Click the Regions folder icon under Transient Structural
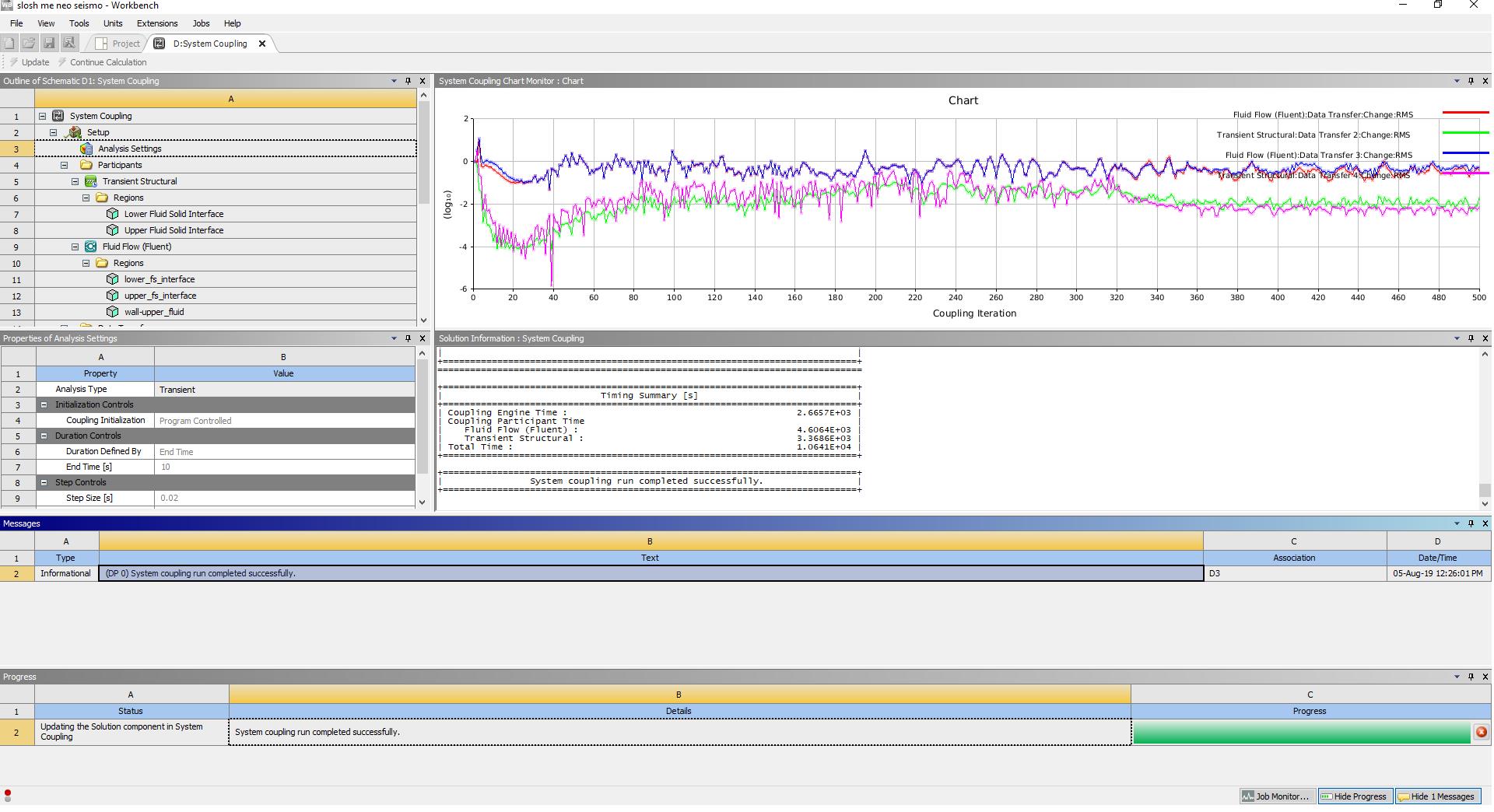 click(101, 198)
